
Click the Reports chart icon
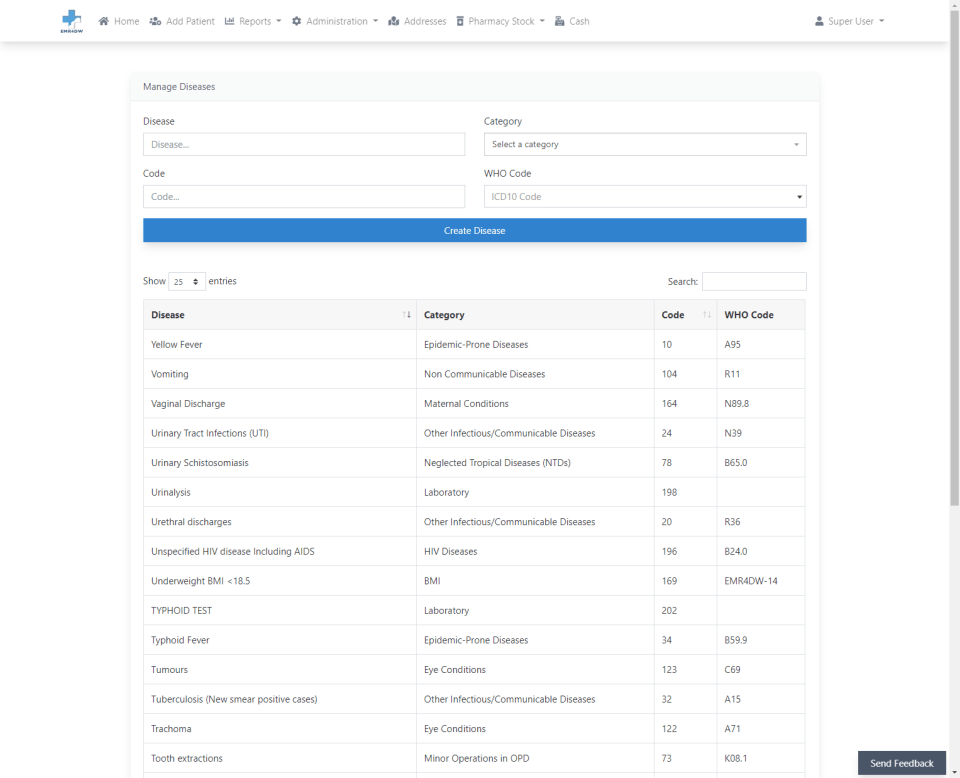coord(230,21)
